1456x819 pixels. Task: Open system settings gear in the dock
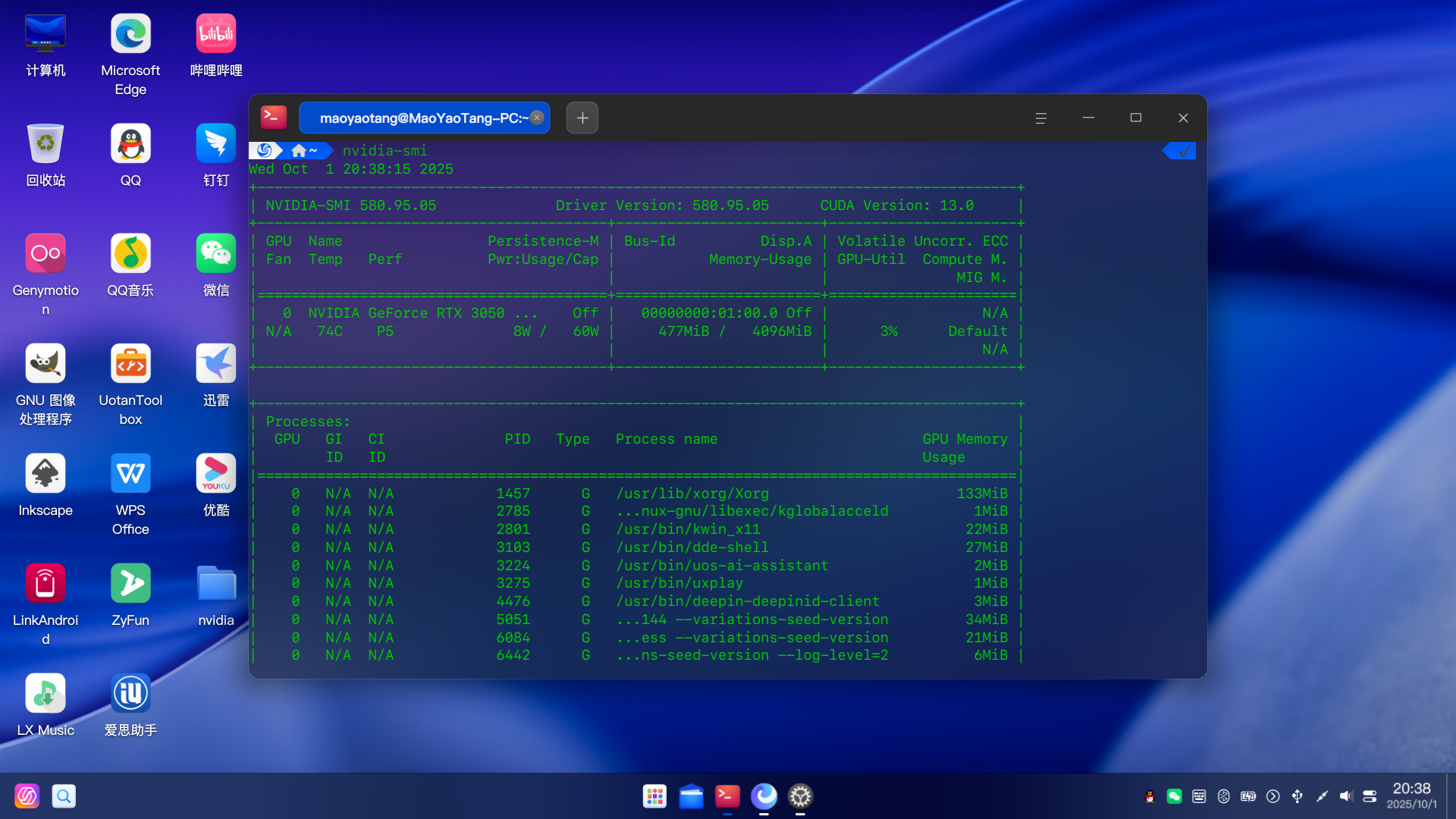800,796
